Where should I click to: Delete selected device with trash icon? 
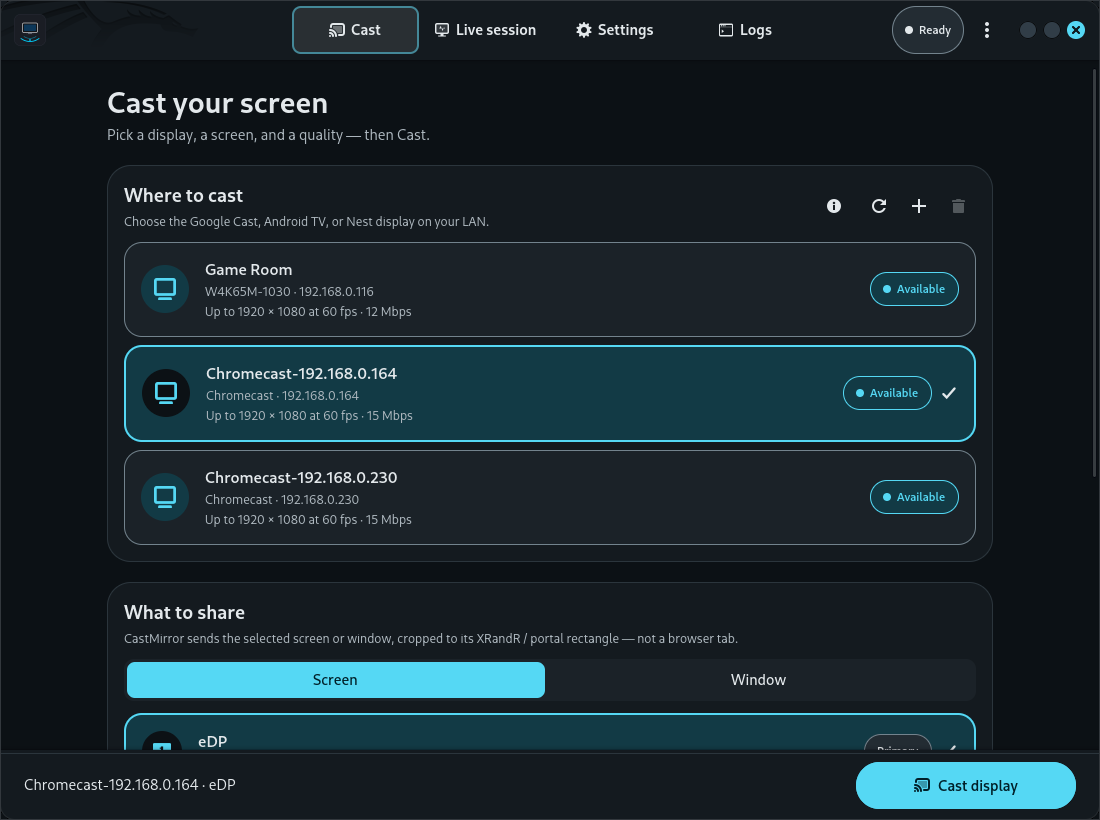[958, 206]
